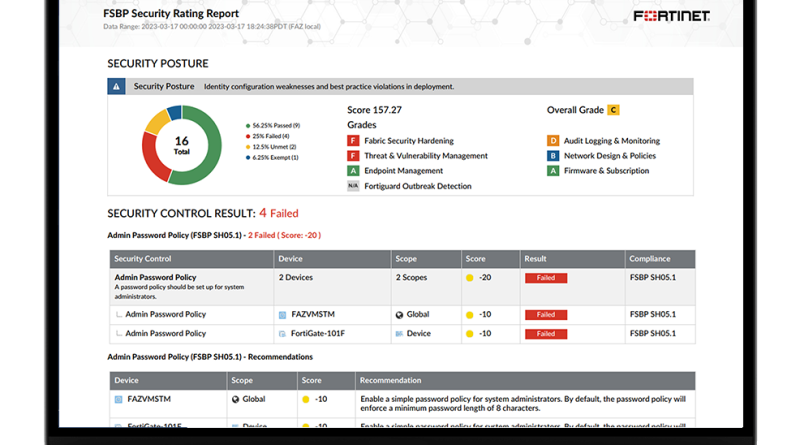Click the red Failed legend dot
The height and width of the screenshot is (445, 800).
point(248,136)
